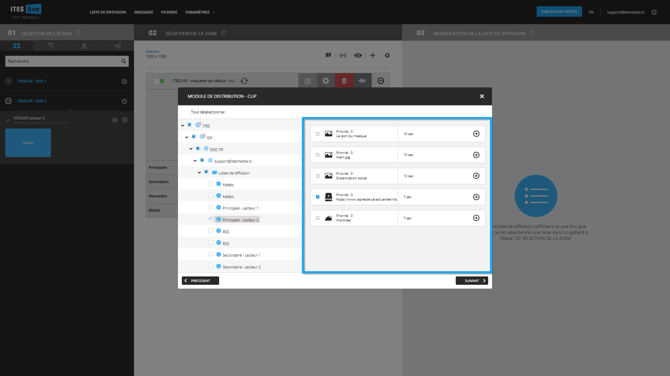Check the Principale - Lecteur 1 checkbox
Viewport: 670px width, 376px height.
point(210,207)
